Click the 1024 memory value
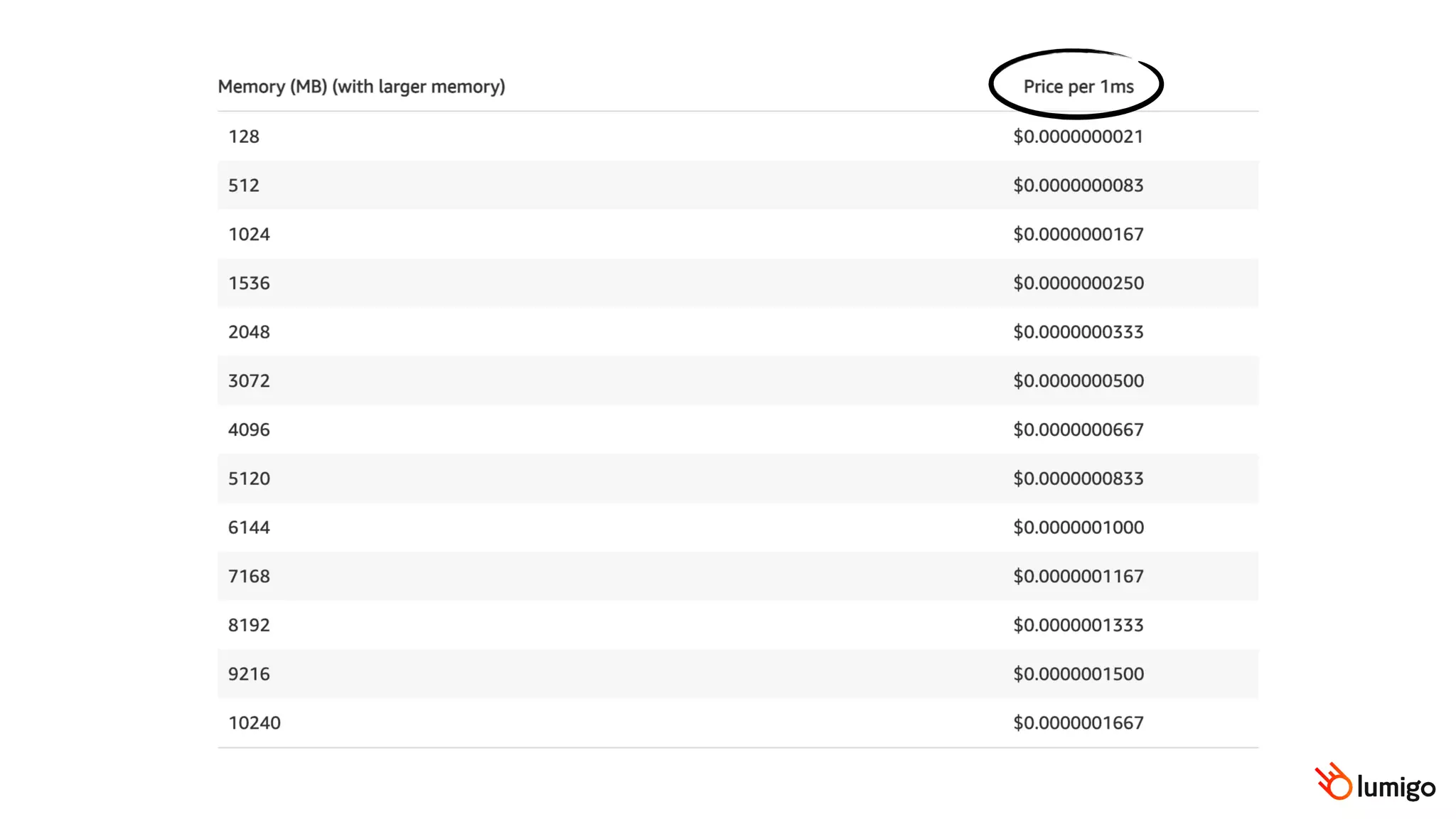 249,235
